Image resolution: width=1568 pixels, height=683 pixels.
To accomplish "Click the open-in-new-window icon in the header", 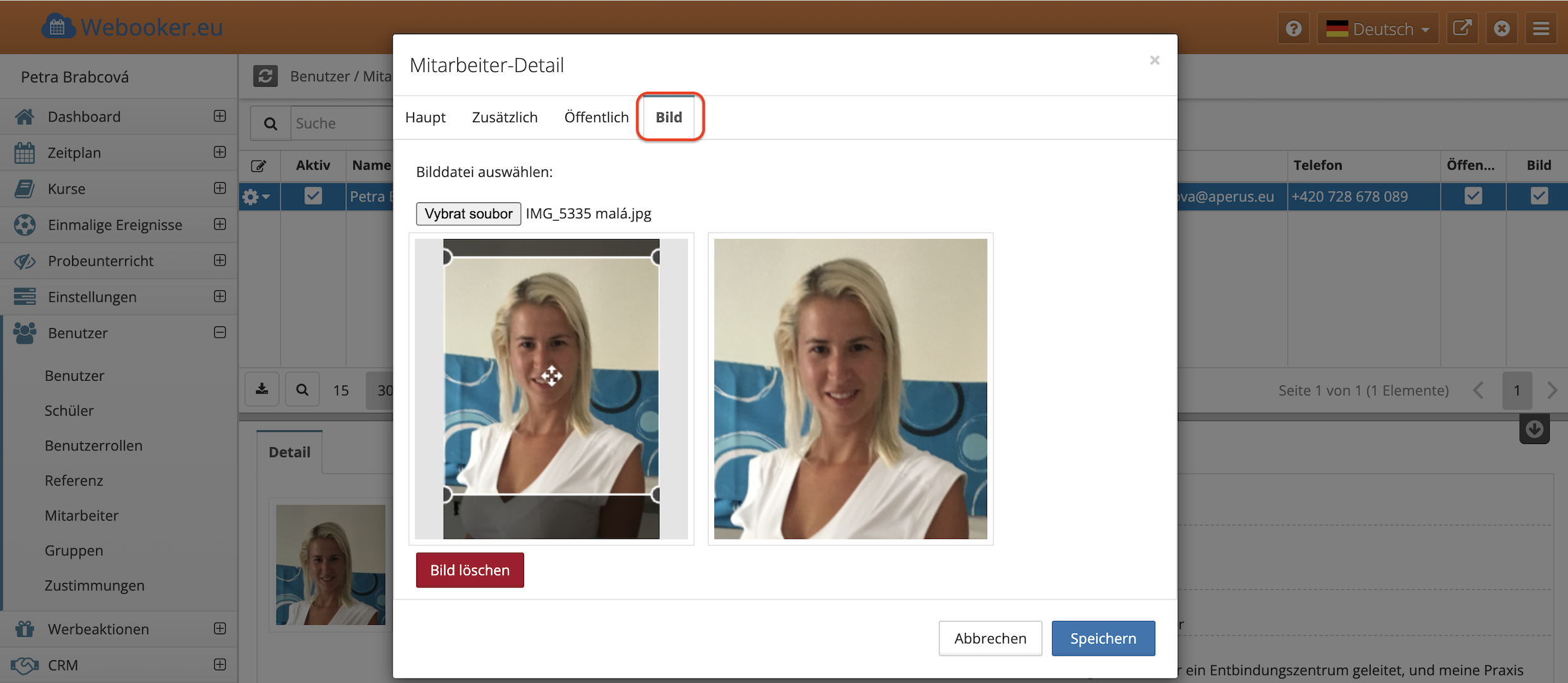I will 1462,28.
